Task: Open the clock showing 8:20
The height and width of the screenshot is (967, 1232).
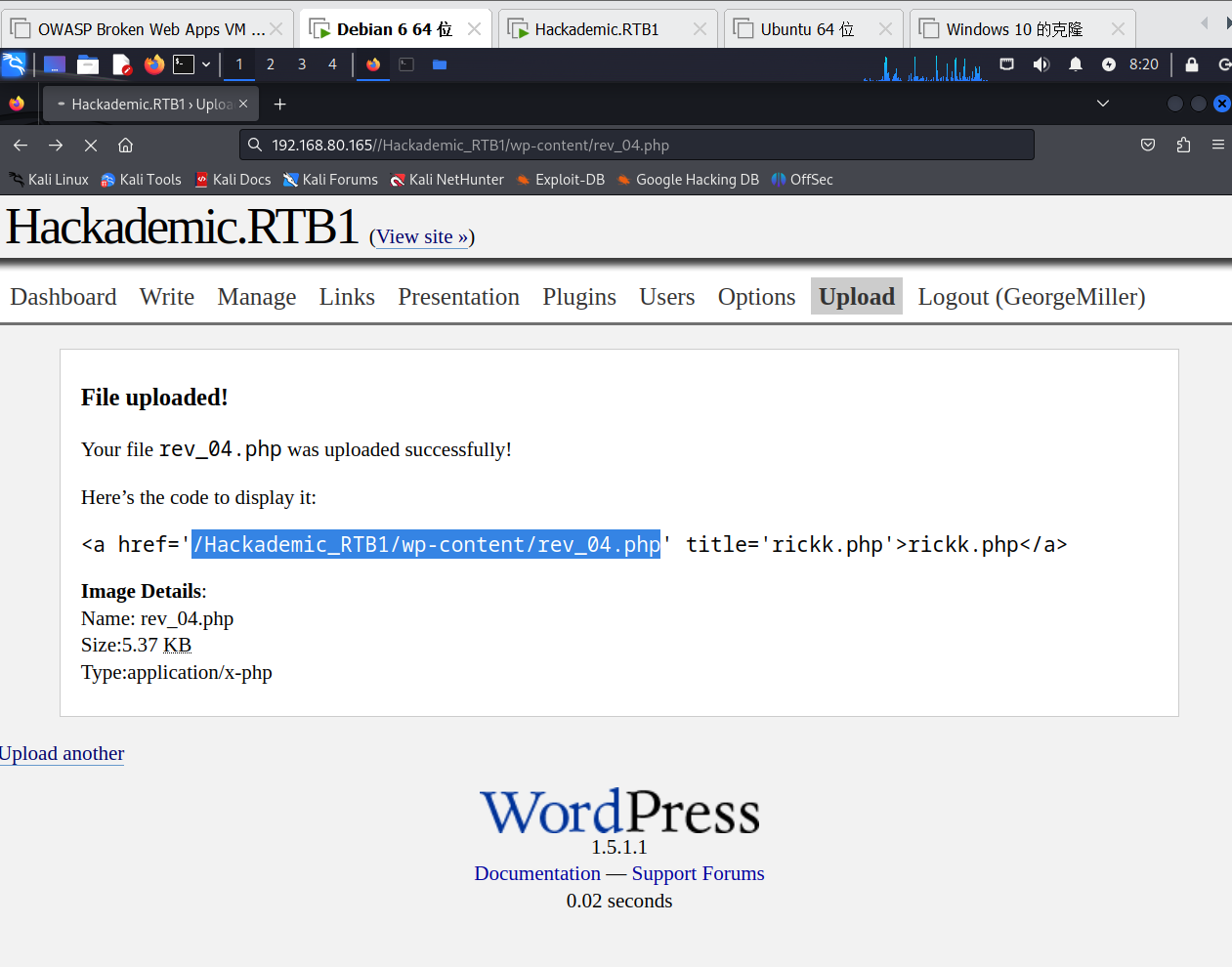Action: coord(1144,64)
